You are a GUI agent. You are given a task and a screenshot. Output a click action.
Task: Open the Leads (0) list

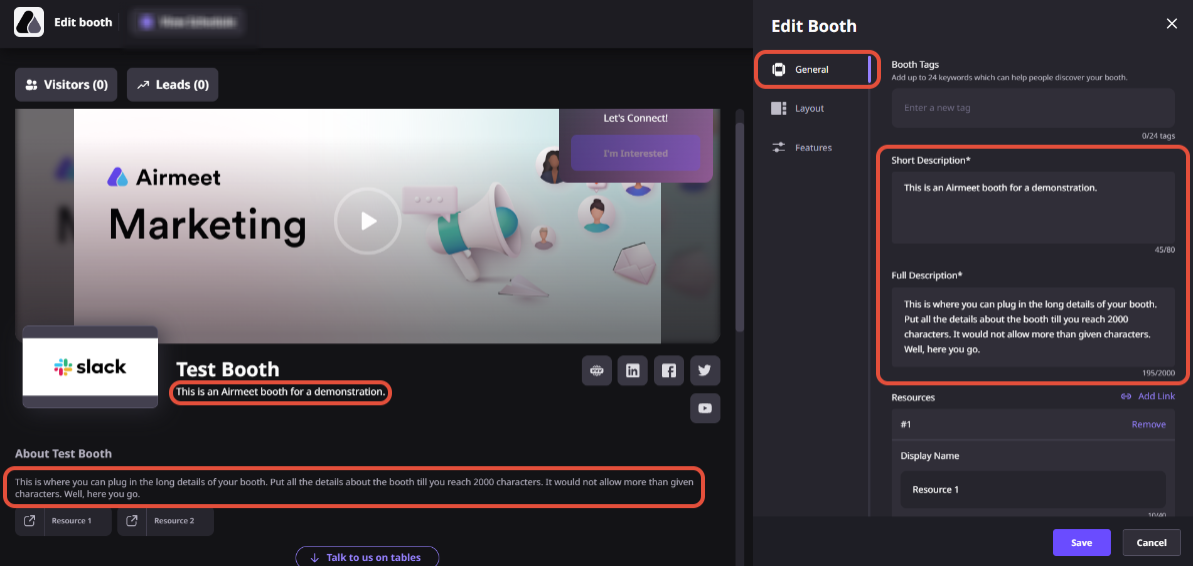(x=173, y=84)
